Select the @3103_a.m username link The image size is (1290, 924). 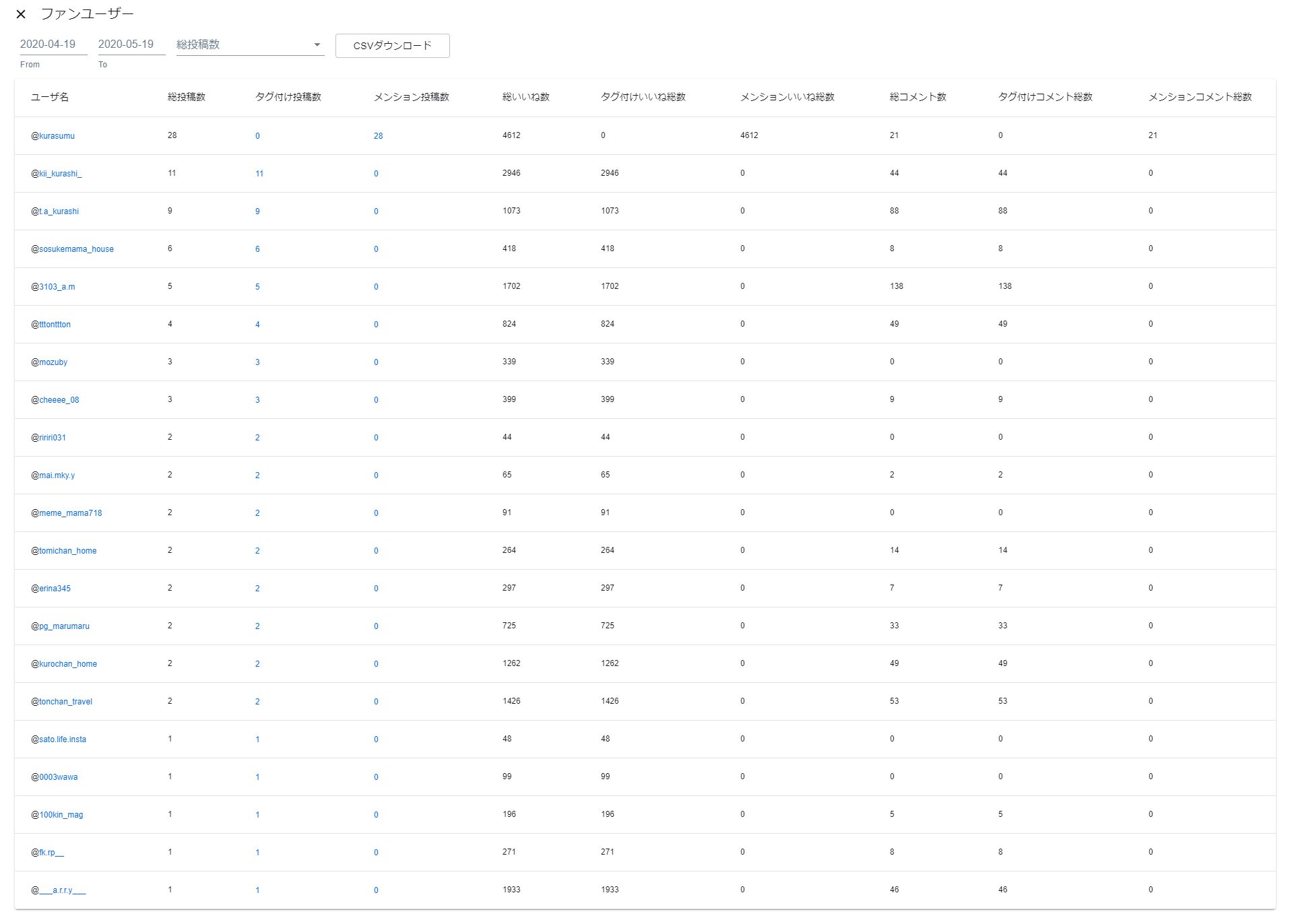[53, 287]
